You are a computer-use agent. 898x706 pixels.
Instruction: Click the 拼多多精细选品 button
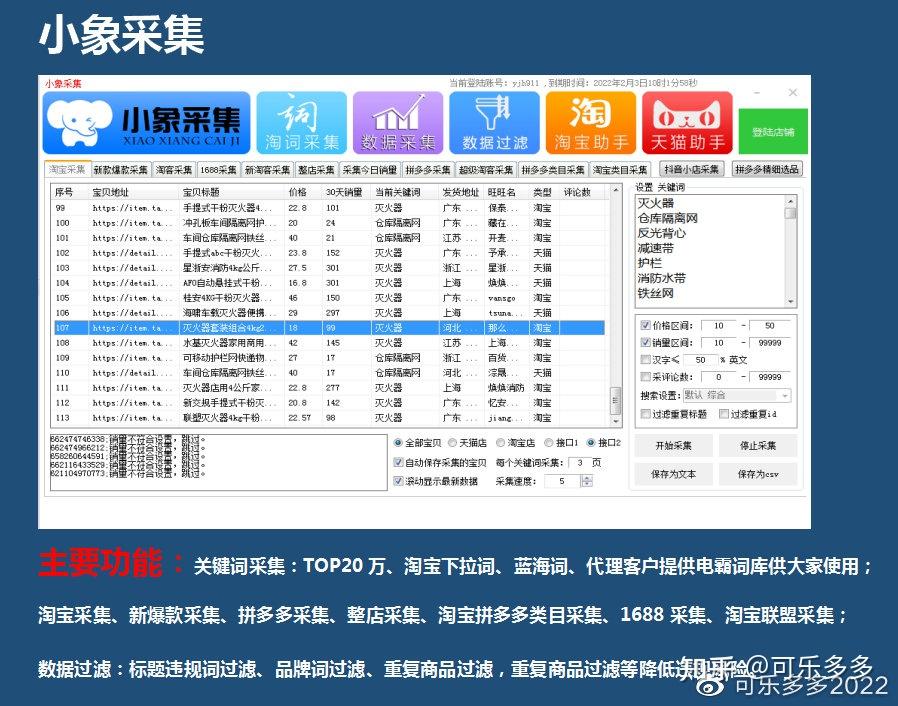tap(767, 169)
